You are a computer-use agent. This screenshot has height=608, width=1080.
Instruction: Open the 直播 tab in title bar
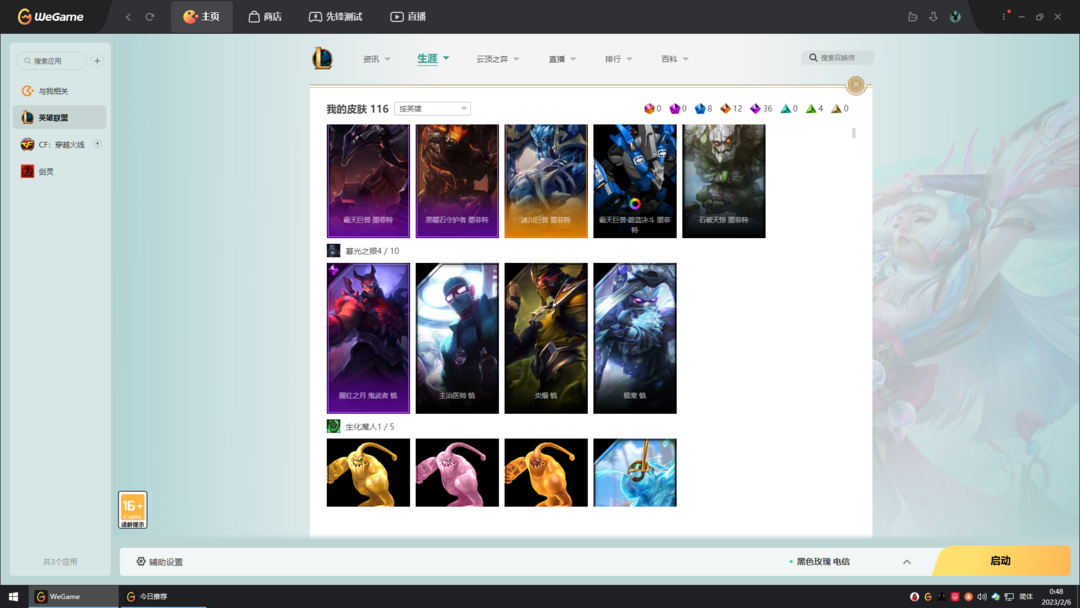pos(408,17)
